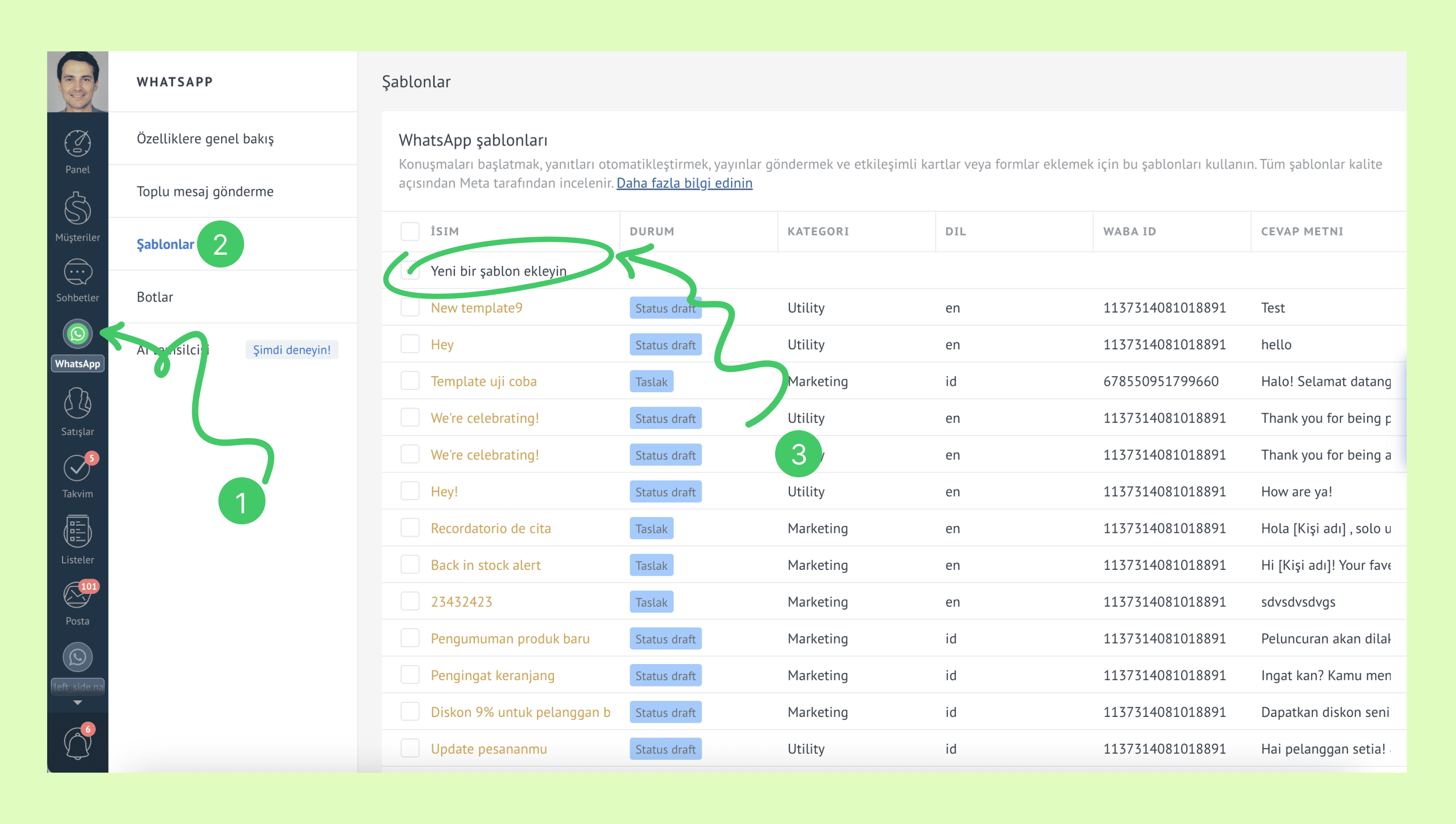1456x824 pixels.
Task: Click the notification bell icon
Action: [78, 743]
